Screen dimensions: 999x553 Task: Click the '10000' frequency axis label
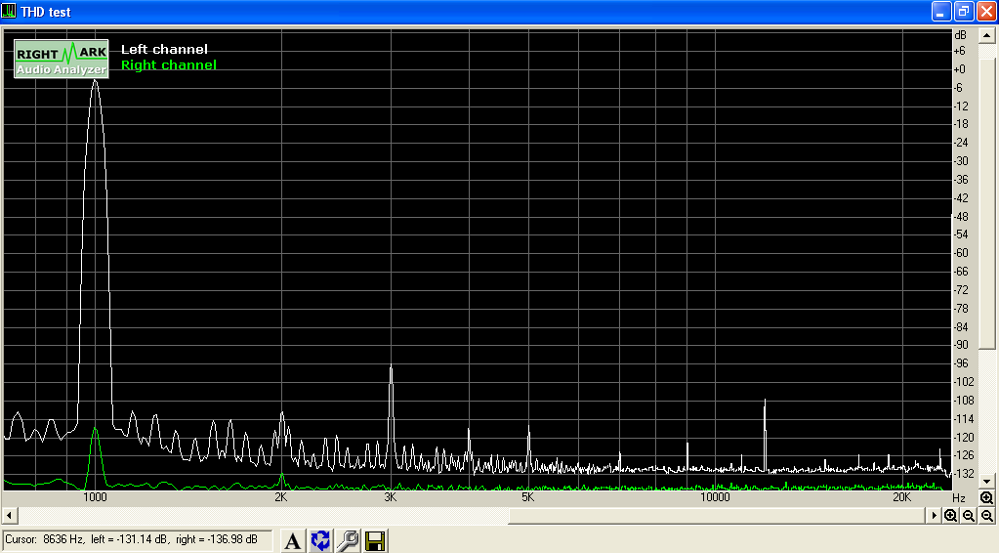pos(715,498)
